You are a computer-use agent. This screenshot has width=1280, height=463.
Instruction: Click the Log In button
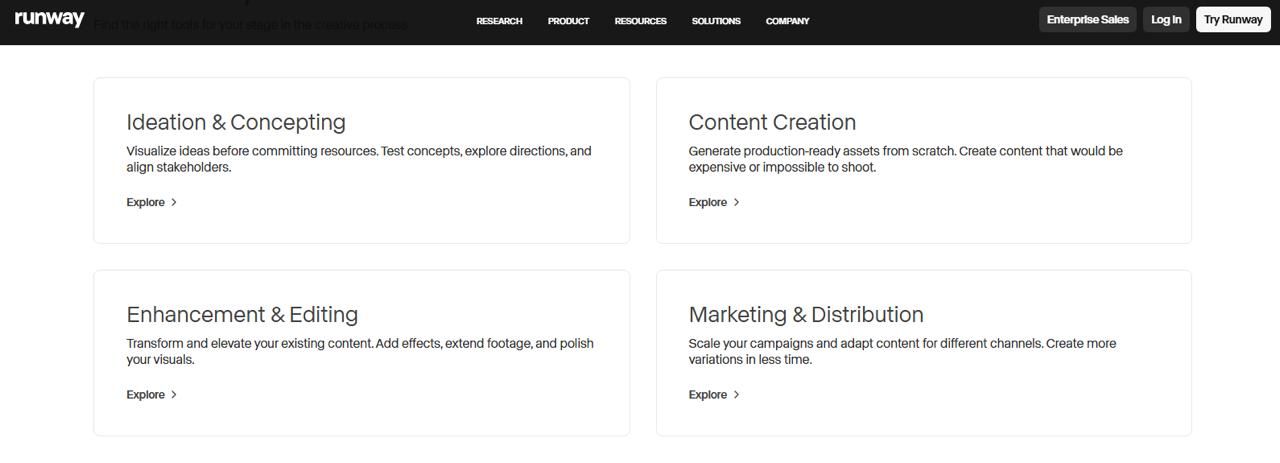[x=1166, y=19]
